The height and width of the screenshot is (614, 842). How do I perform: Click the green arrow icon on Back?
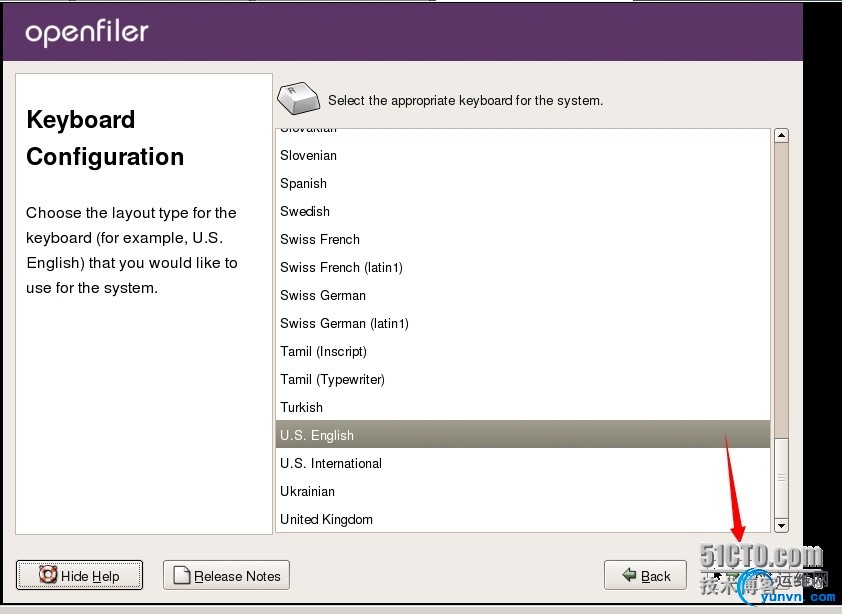tap(629, 575)
